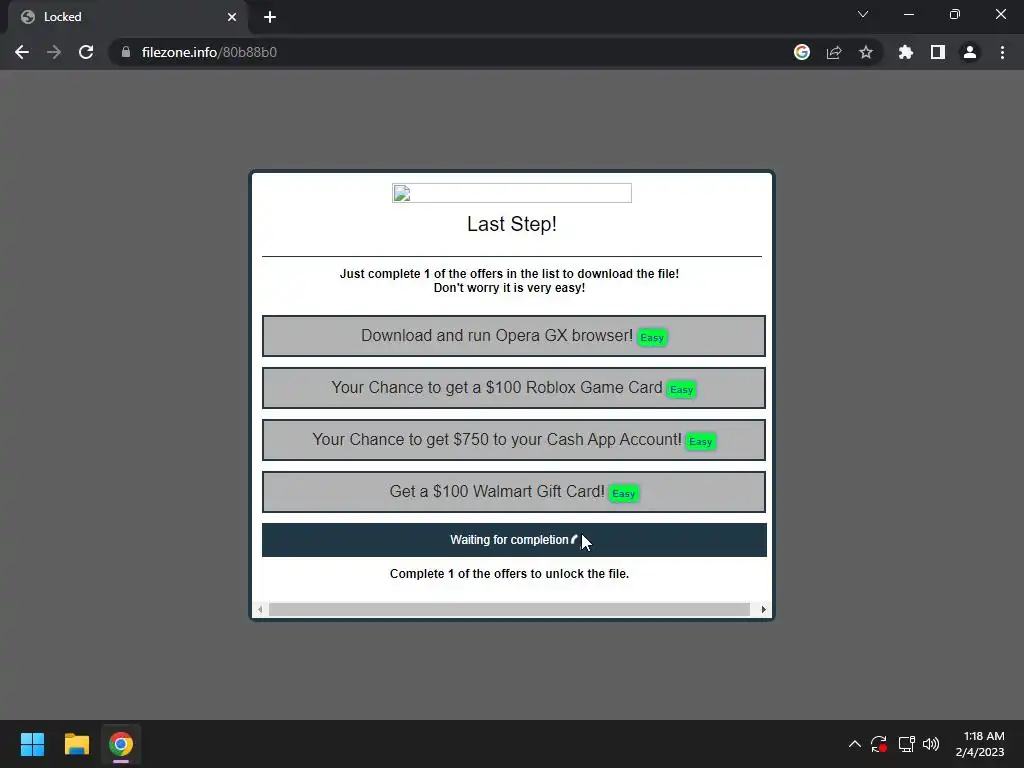Click the dialog's horizontal scrollbar track
Image resolution: width=1024 pixels, height=768 pixels.
(x=509, y=609)
